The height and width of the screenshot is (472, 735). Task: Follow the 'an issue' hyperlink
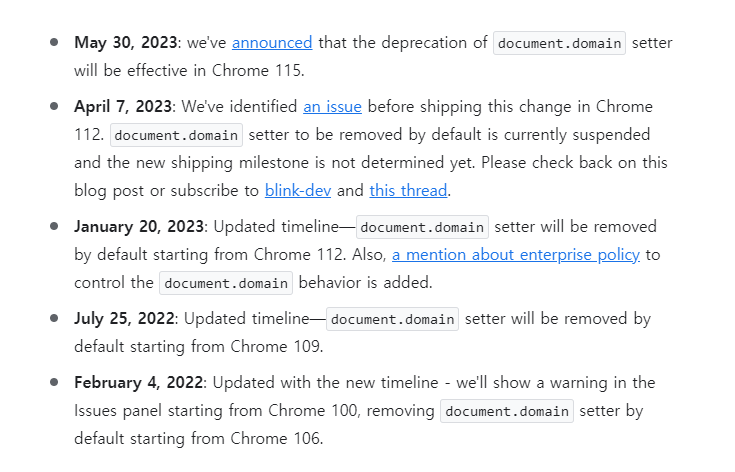click(x=332, y=106)
